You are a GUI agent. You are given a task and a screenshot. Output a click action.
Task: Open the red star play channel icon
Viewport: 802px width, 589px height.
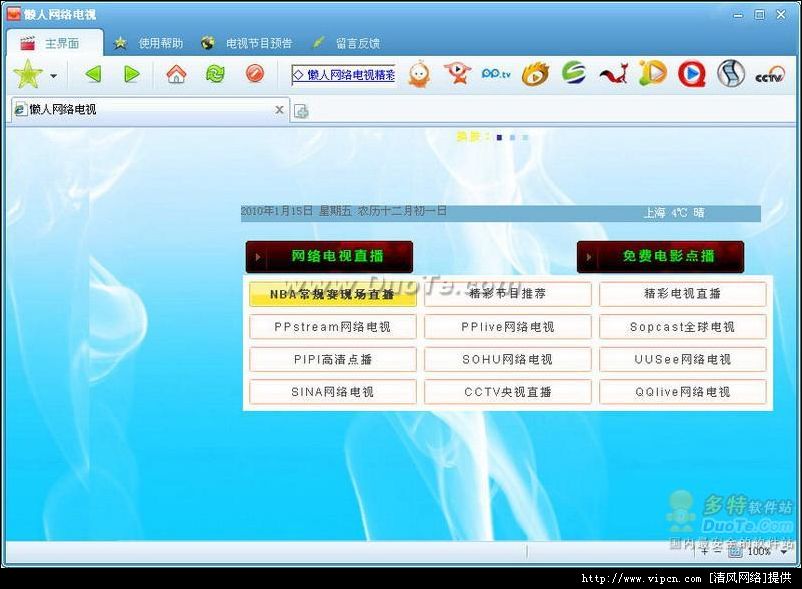[x=457, y=73]
